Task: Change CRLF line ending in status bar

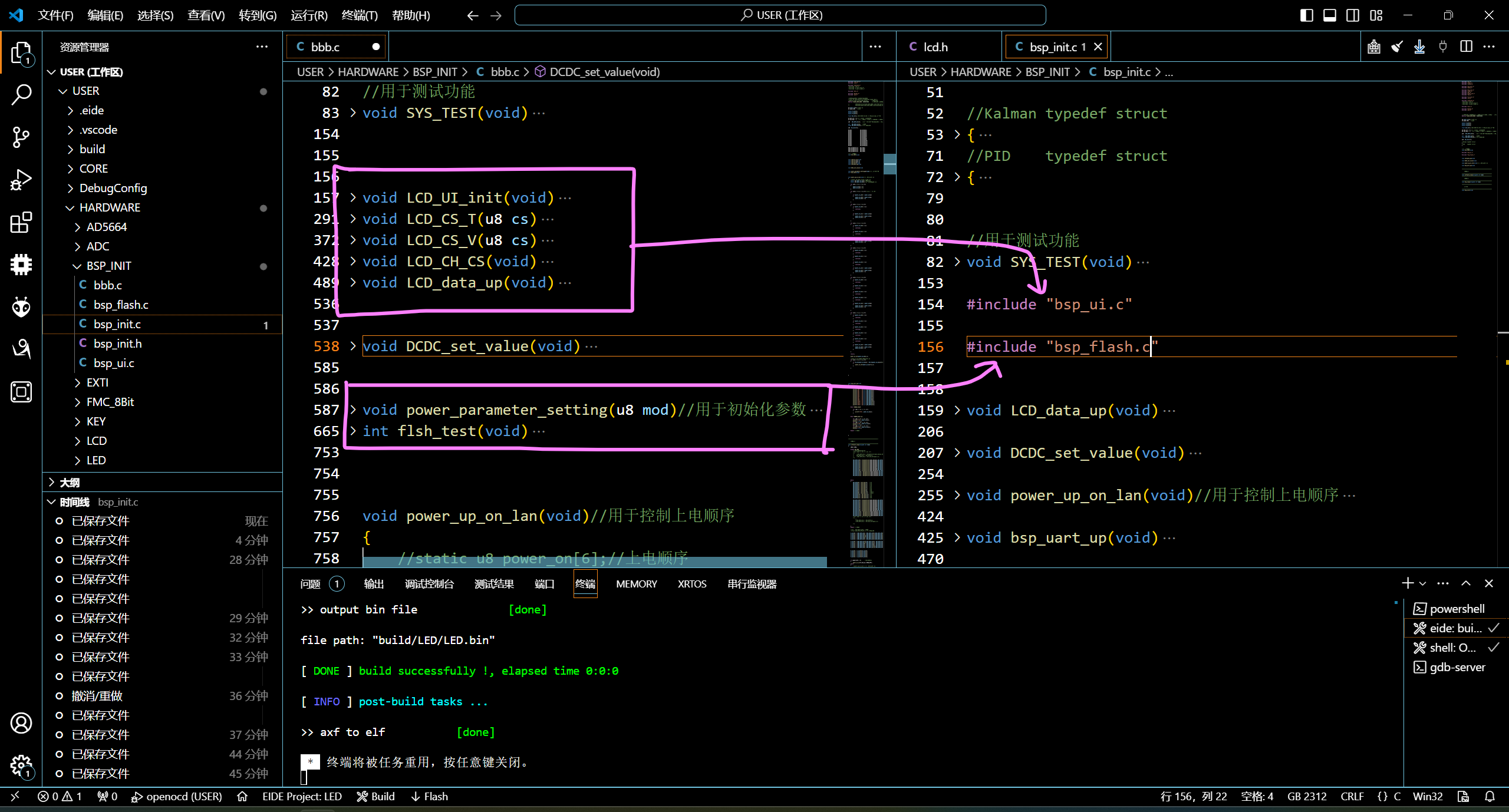Action: pos(1352,797)
